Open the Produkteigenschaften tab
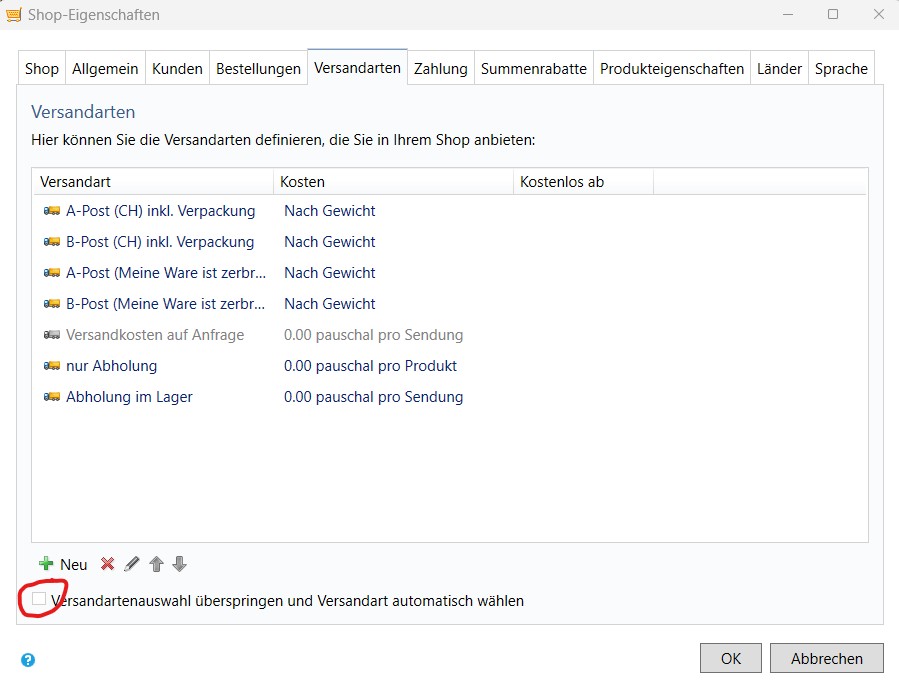The width and height of the screenshot is (899, 686). point(671,68)
